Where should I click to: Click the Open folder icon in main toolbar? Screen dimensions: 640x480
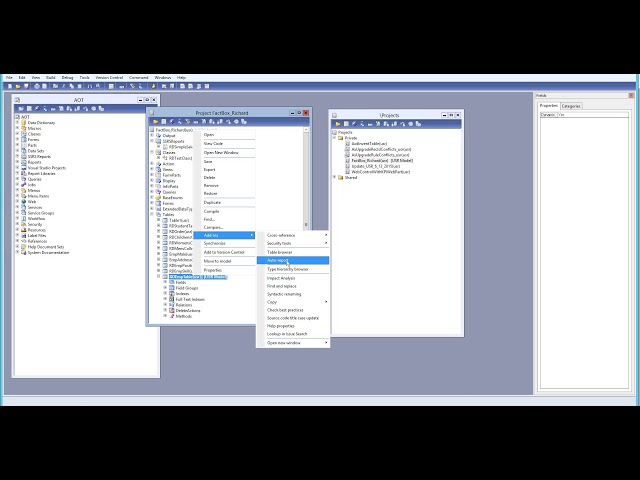tap(18, 87)
